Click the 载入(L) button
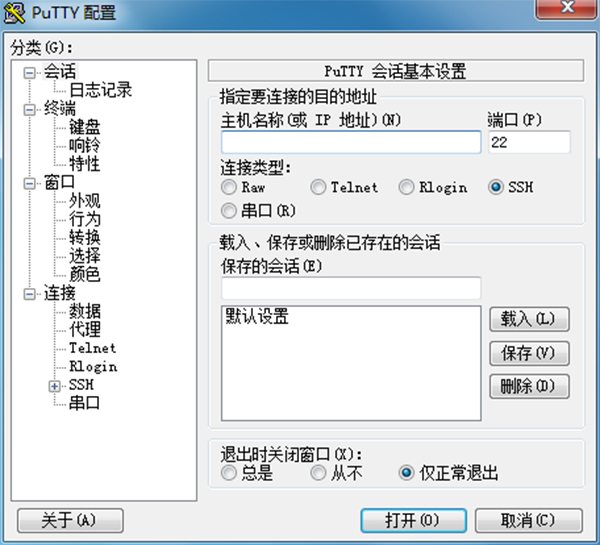The width and height of the screenshot is (600, 545). coord(529,319)
